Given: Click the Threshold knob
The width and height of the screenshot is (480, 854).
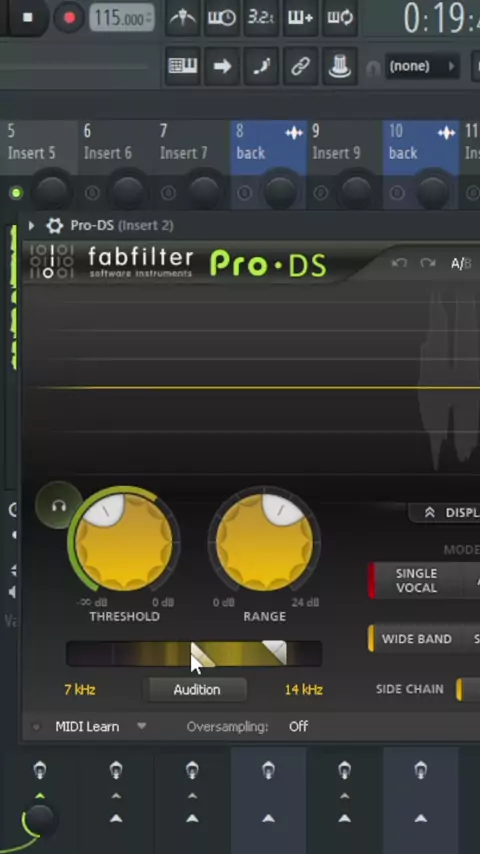Looking at the screenshot, I should (x=124, y=542).
